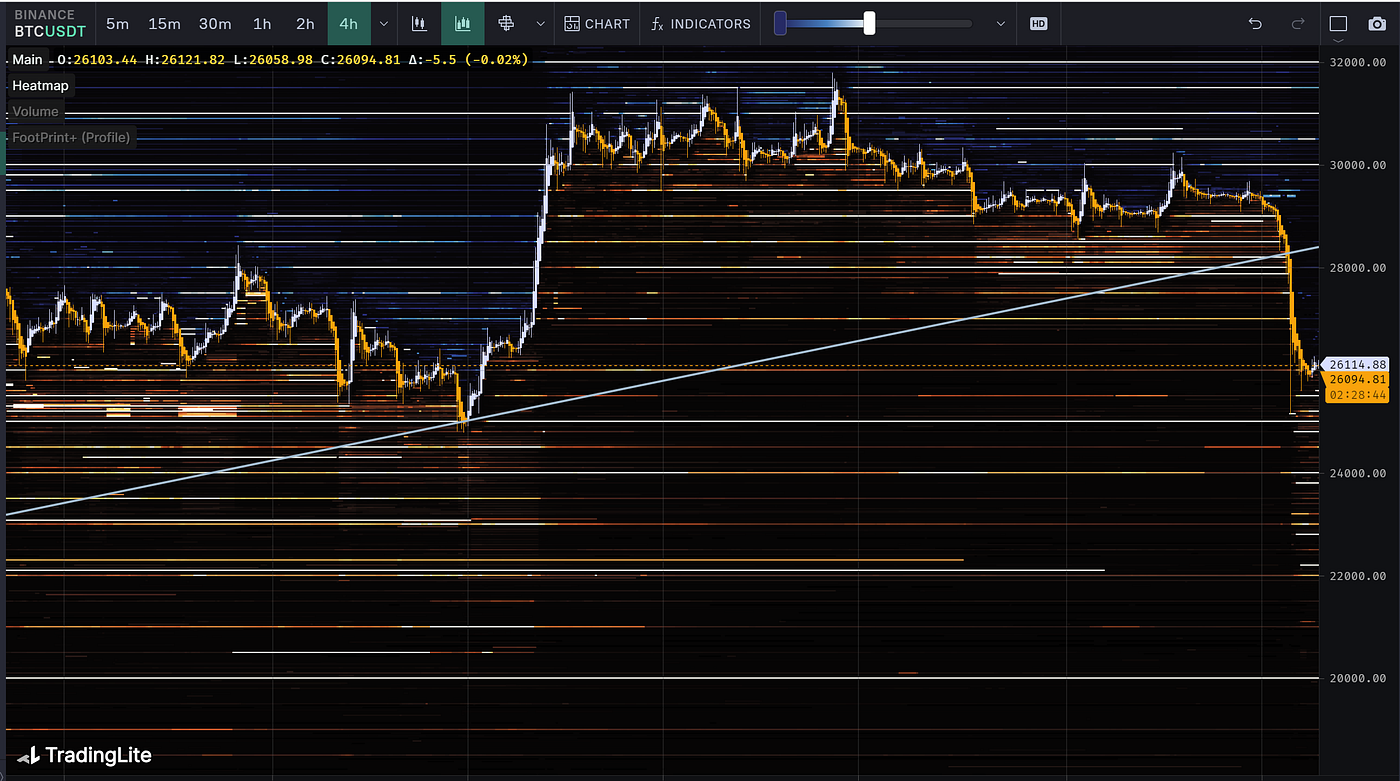
Task: Redo the last chart action
Action: pyautogui.click(x=1298, y=23)
